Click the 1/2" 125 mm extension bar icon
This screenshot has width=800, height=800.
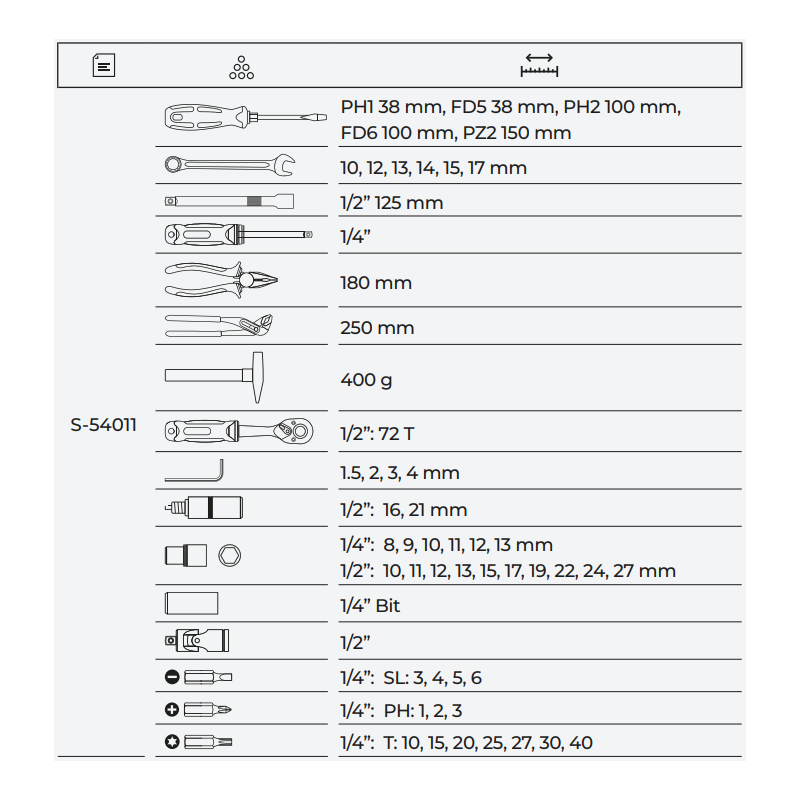click(229, 202)
